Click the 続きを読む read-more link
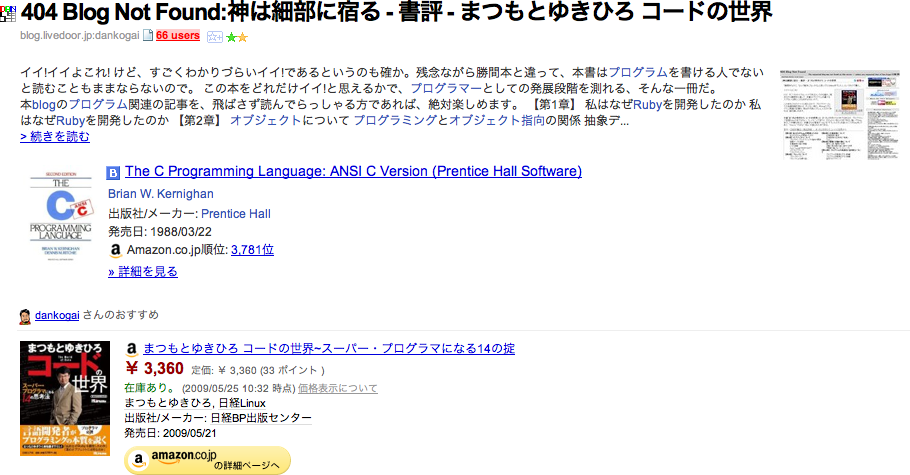Image resolution: width=910 pixels, height=475 pixels. (55, 137)
